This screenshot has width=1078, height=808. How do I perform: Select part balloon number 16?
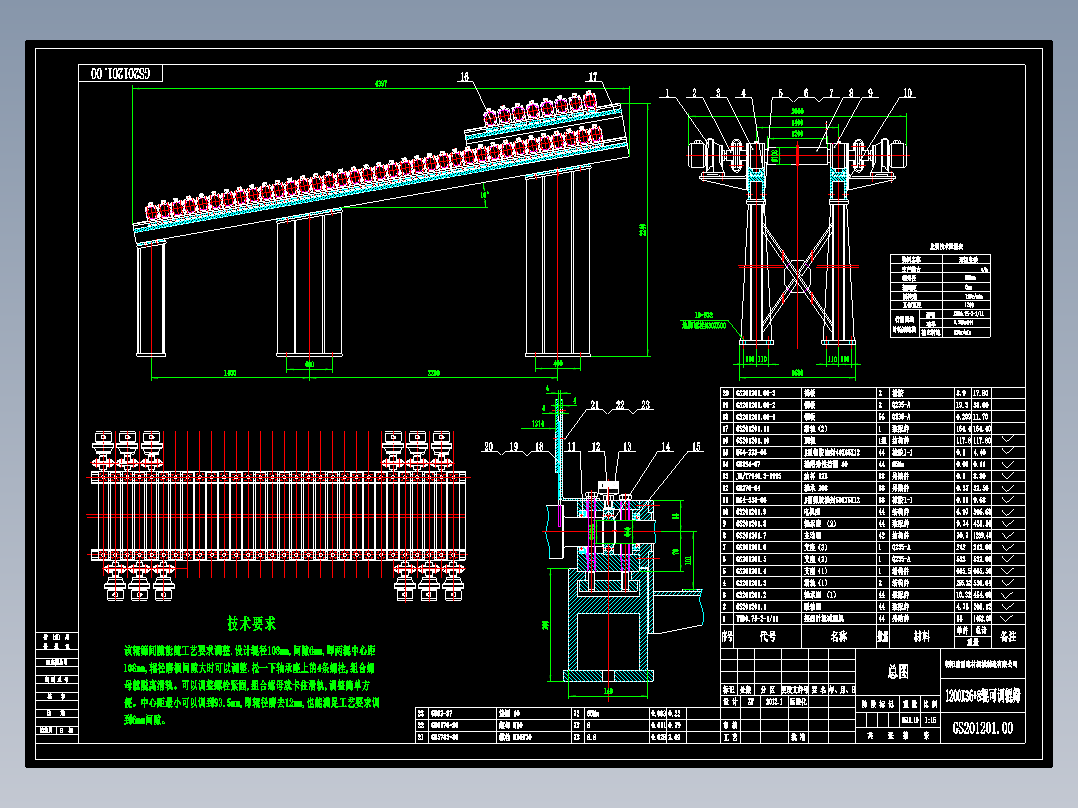point(464,77)
